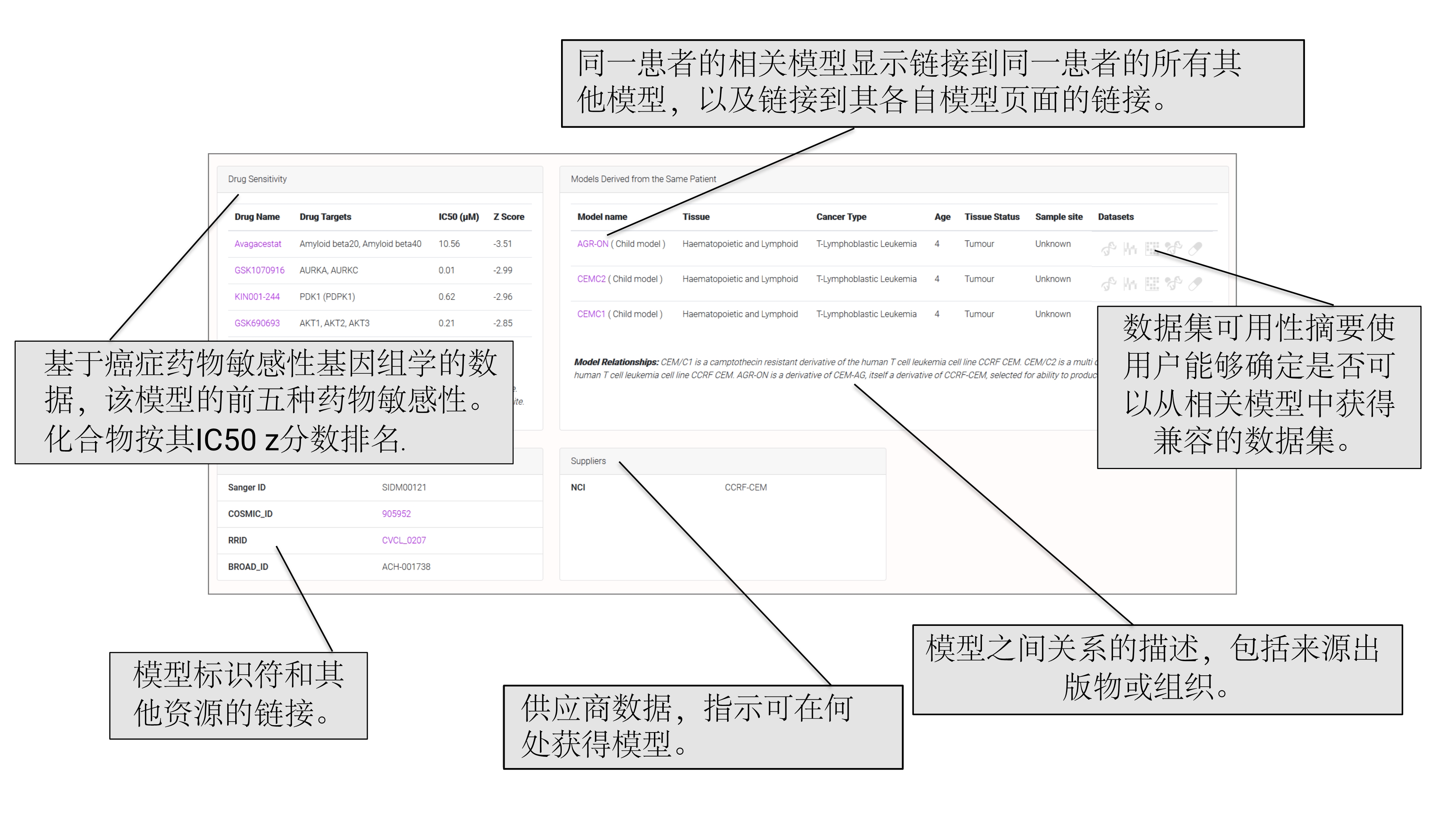Click the Z Score column header

pos(509,217)
